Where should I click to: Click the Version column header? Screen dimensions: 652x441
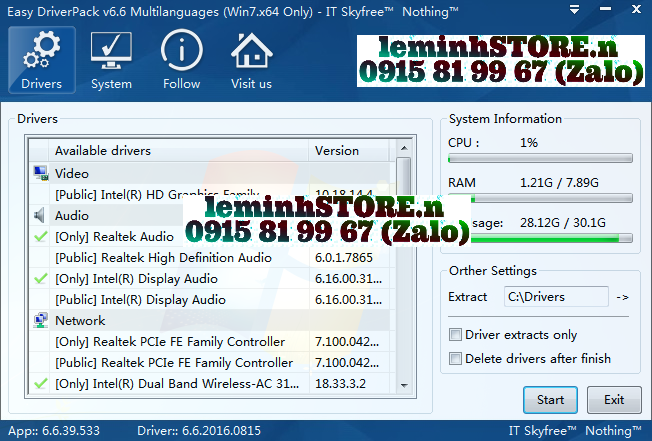click(x=348, y=150)
